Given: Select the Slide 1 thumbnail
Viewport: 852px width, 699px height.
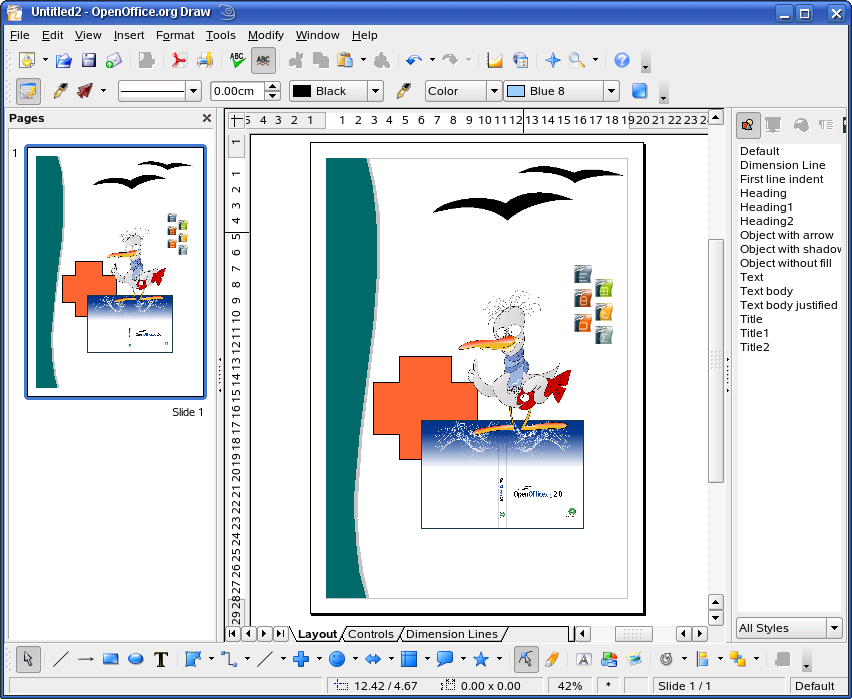Looking at the screenshot, I should tap(115, 272).
